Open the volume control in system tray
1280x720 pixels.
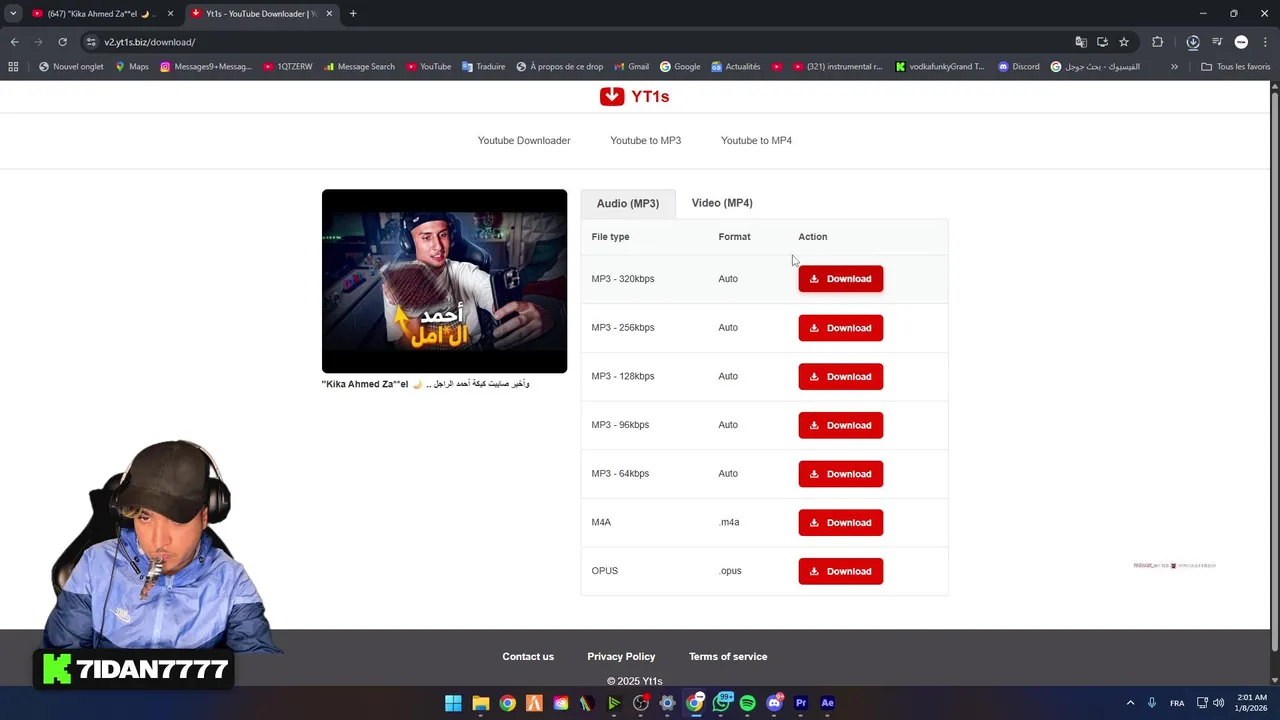tap(1218, 703)
